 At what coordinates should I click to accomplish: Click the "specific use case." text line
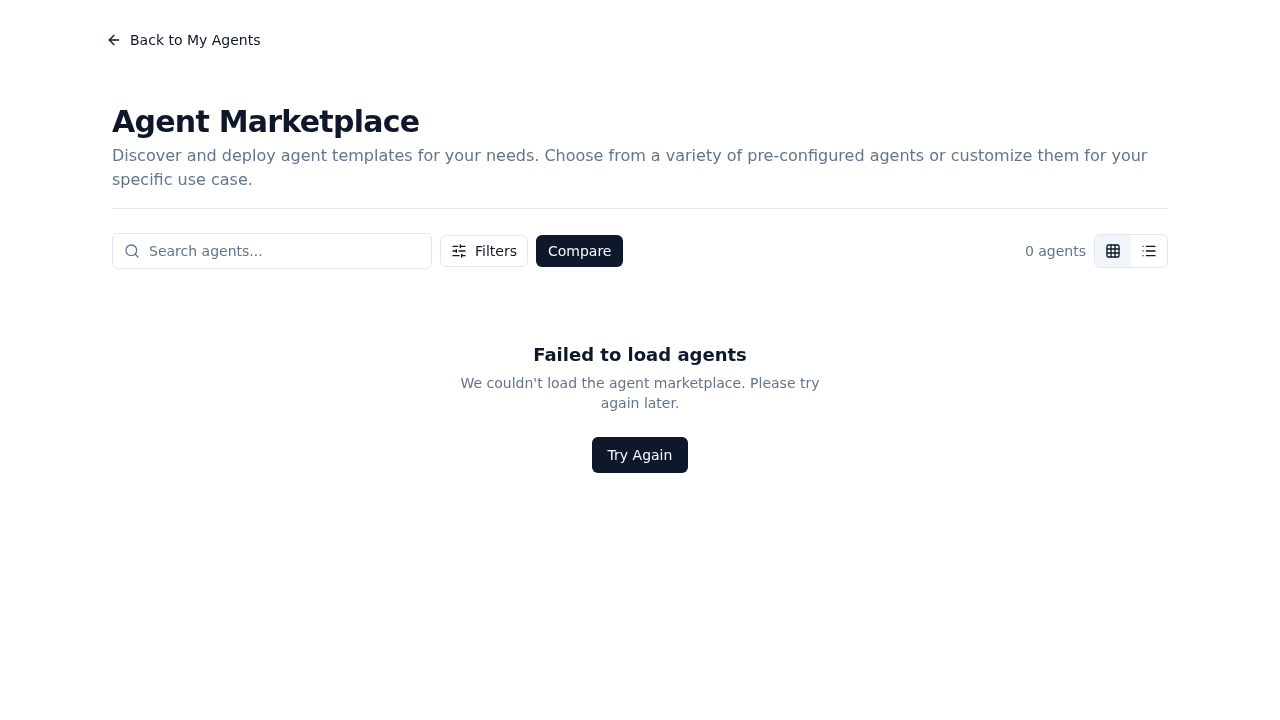[182, 180]
